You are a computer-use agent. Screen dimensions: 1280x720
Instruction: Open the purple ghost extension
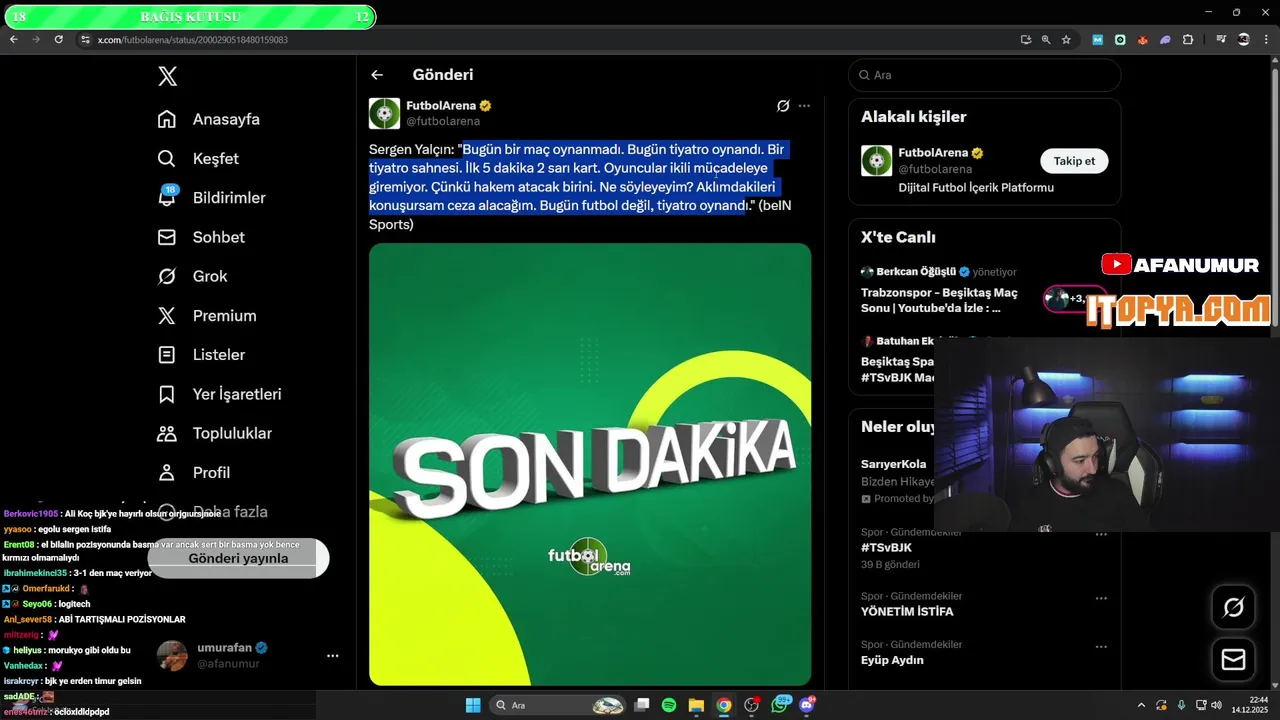(x=1165, y=40)
